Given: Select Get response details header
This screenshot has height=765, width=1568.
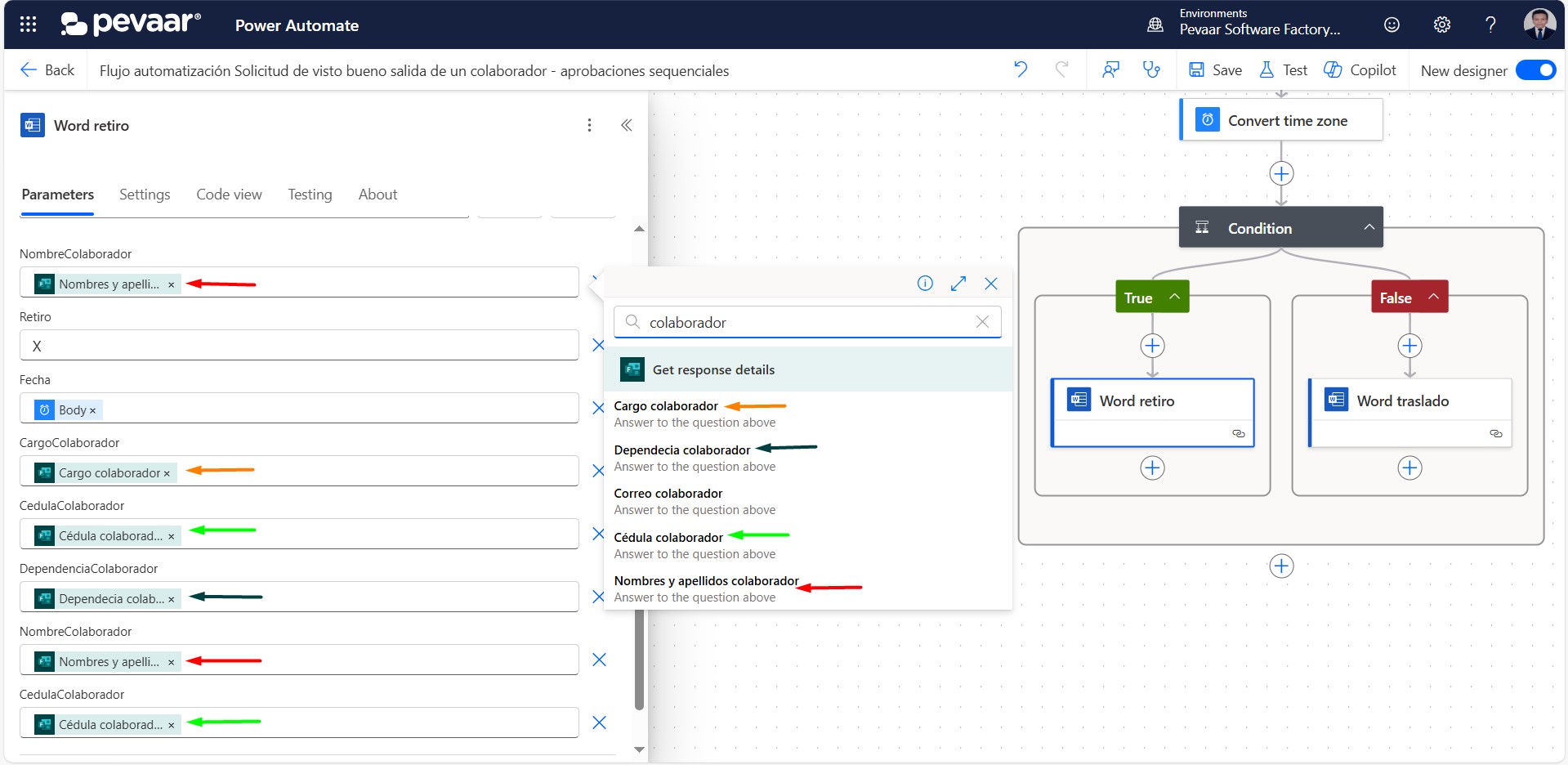Looking at the screenshot, I should [x=808, y=369].
